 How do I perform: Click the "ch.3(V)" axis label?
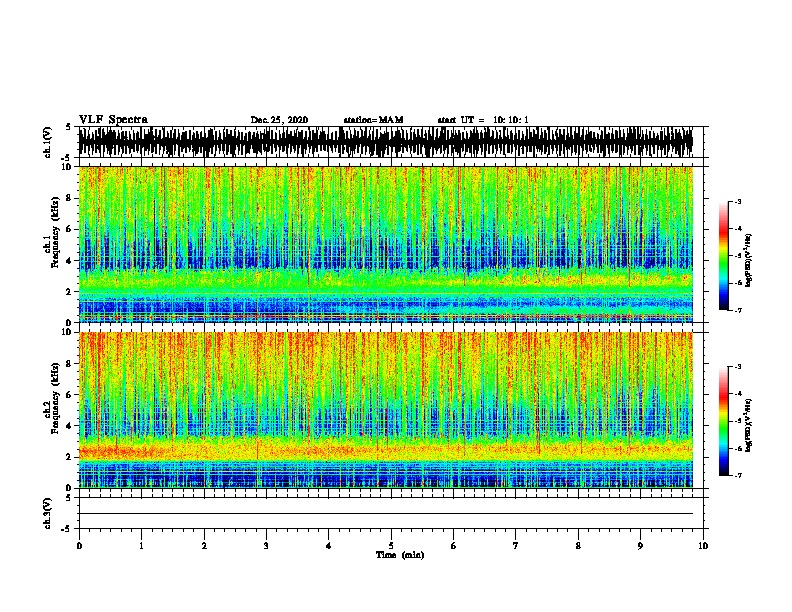[48, 514]
